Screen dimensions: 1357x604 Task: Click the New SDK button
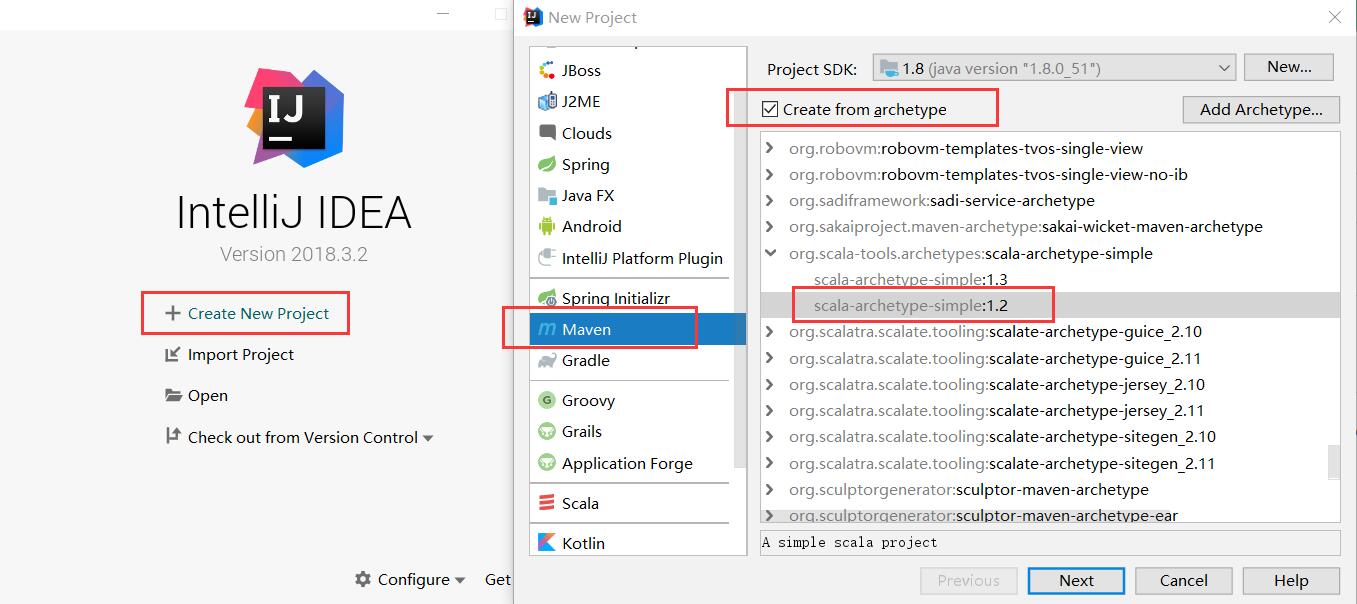[x=1289, y=67]
